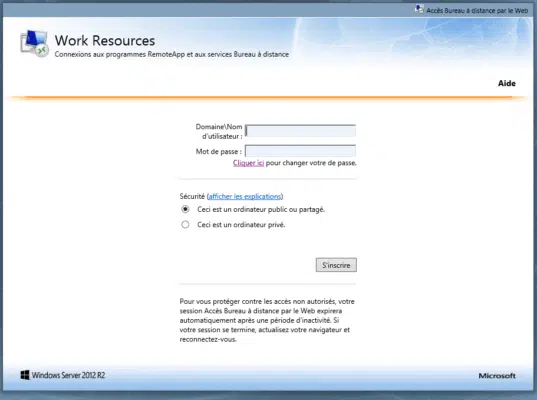Select 'Ceci est un ordinateur public ou partagé'

(x=185, y=209)
